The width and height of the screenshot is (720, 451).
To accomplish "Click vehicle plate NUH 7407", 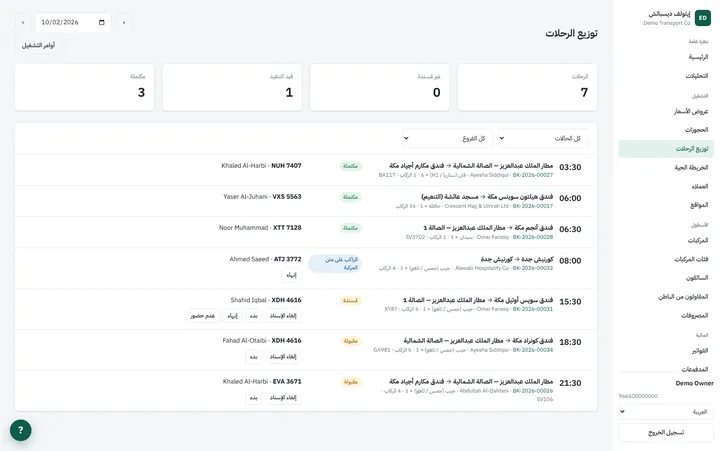I will (286, 166).
